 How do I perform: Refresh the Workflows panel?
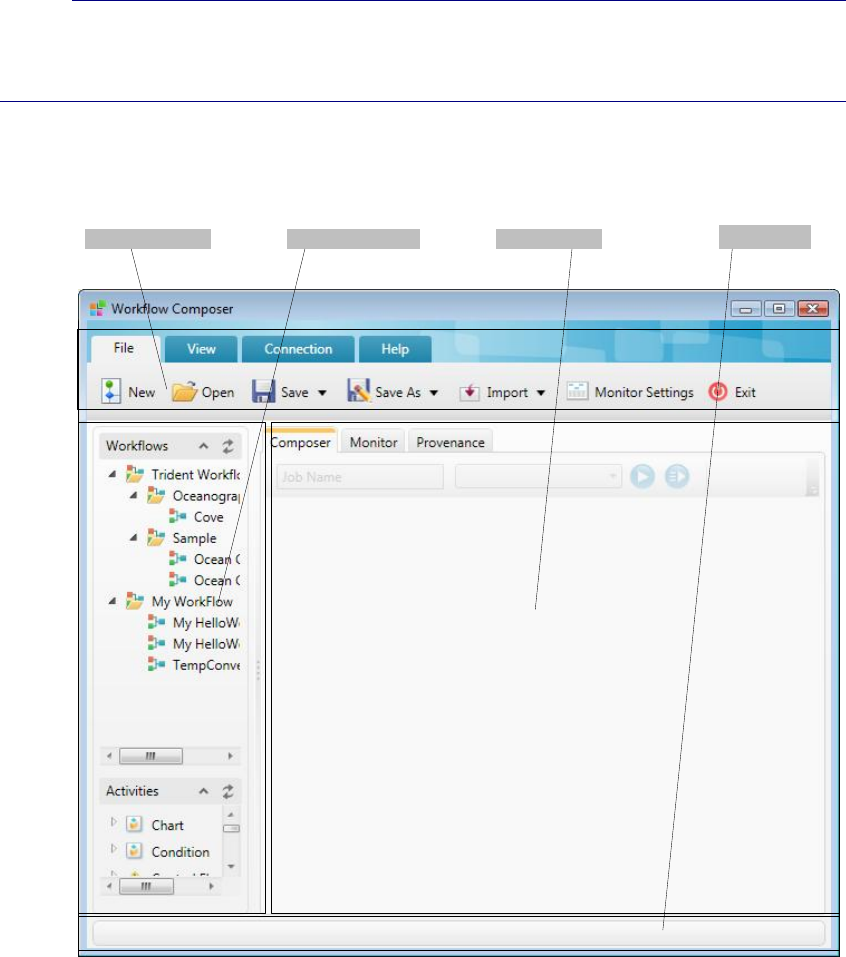click(228, 447)
